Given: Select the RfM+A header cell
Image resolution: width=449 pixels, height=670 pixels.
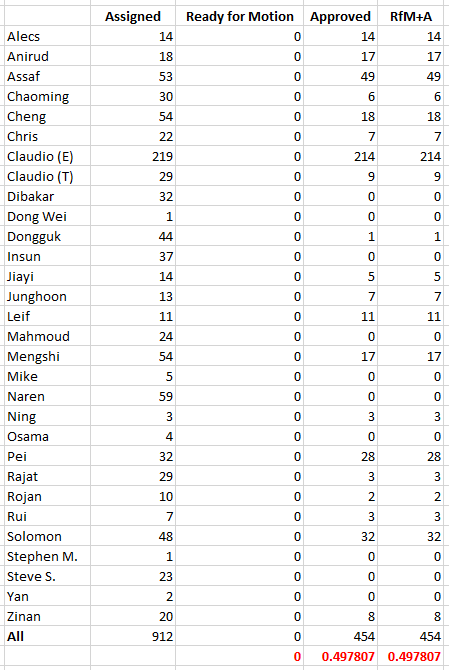Looking at the screenshot, I should pyautogui.click(x=411, y=16).
